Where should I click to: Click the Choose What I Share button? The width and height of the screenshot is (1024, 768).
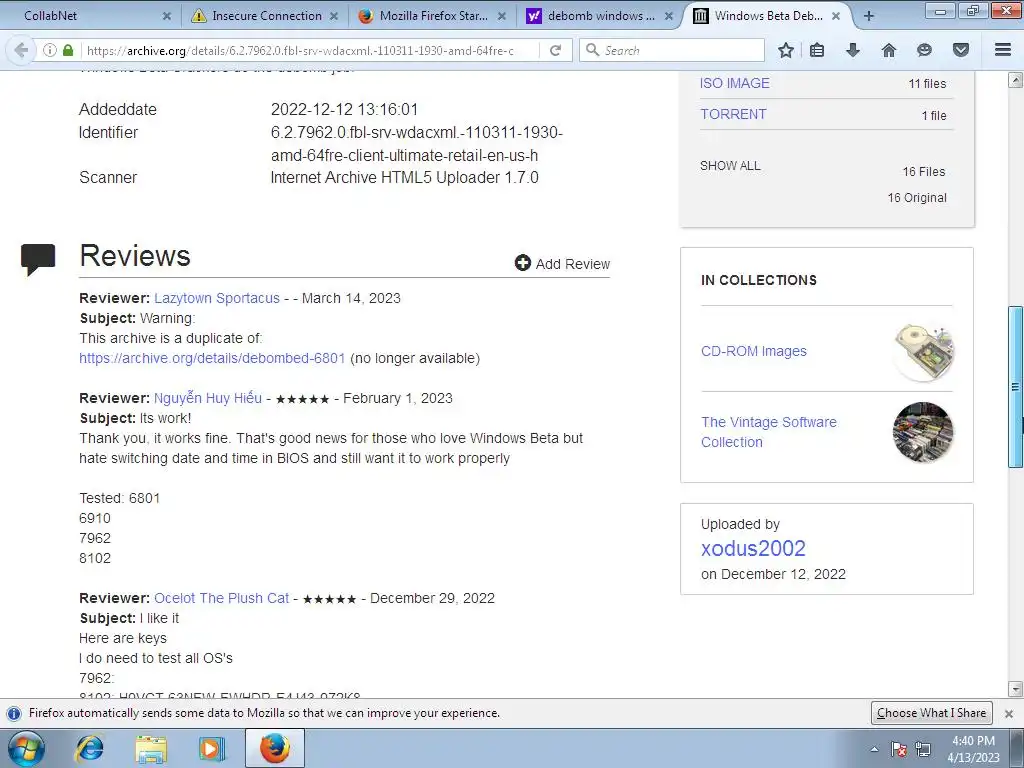coord(931,713)
